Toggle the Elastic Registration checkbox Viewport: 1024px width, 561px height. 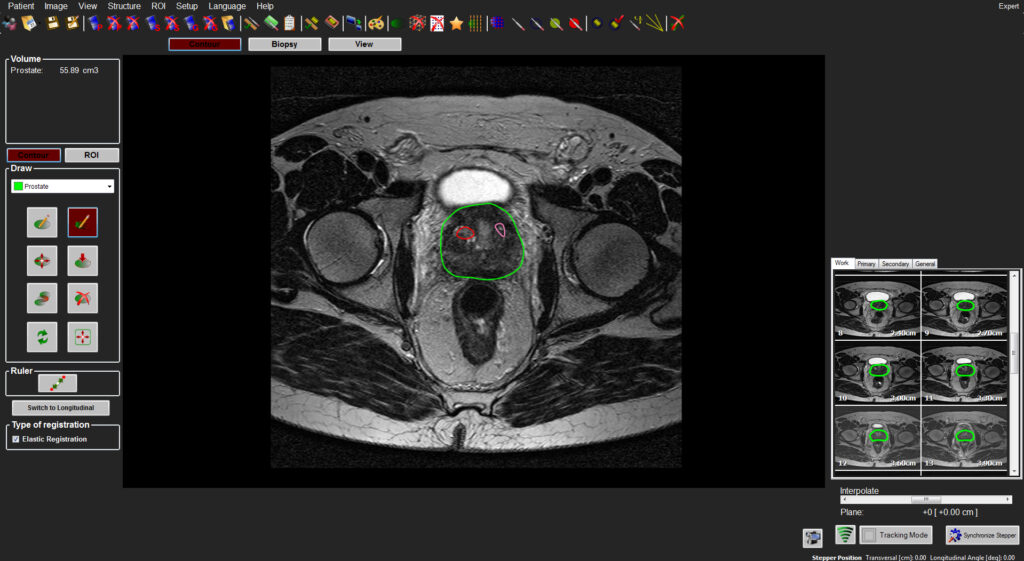pyautogui.click(x=16, y=440)
